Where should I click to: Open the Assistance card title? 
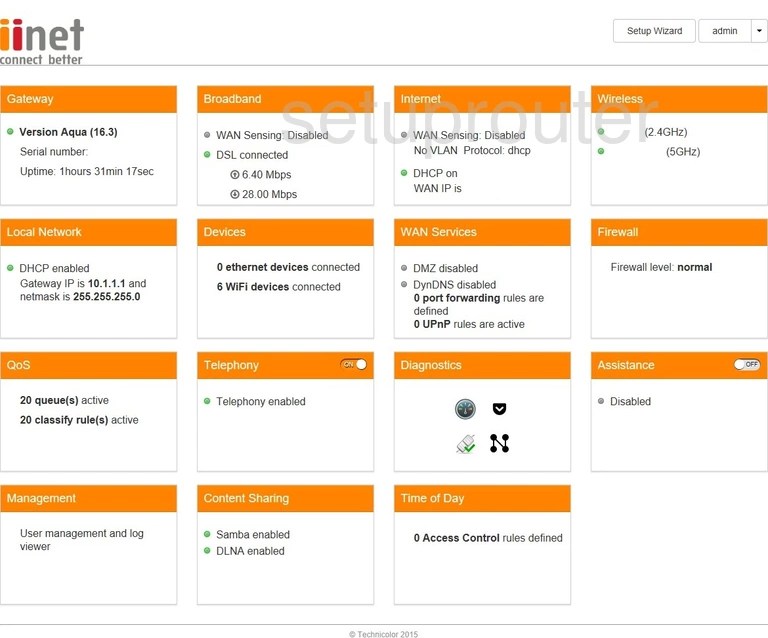point(625,365)
